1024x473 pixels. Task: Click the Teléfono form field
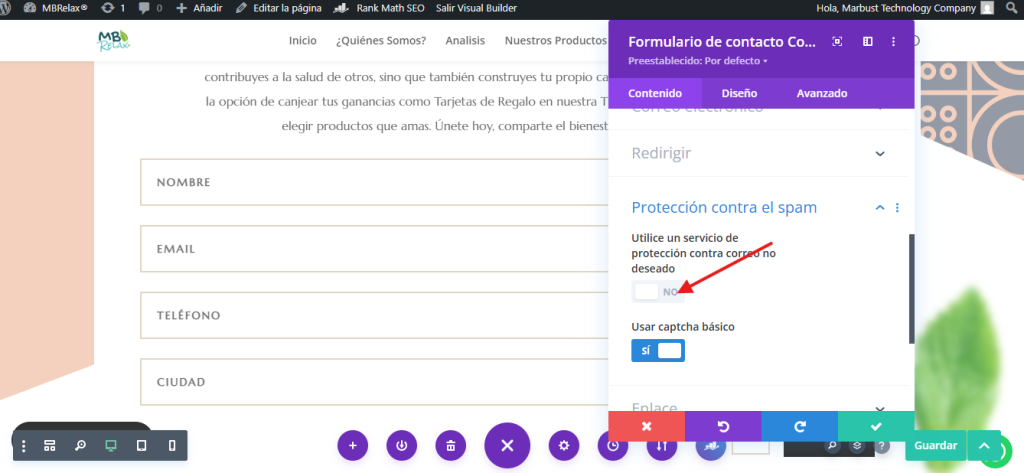tap(374, 315)
